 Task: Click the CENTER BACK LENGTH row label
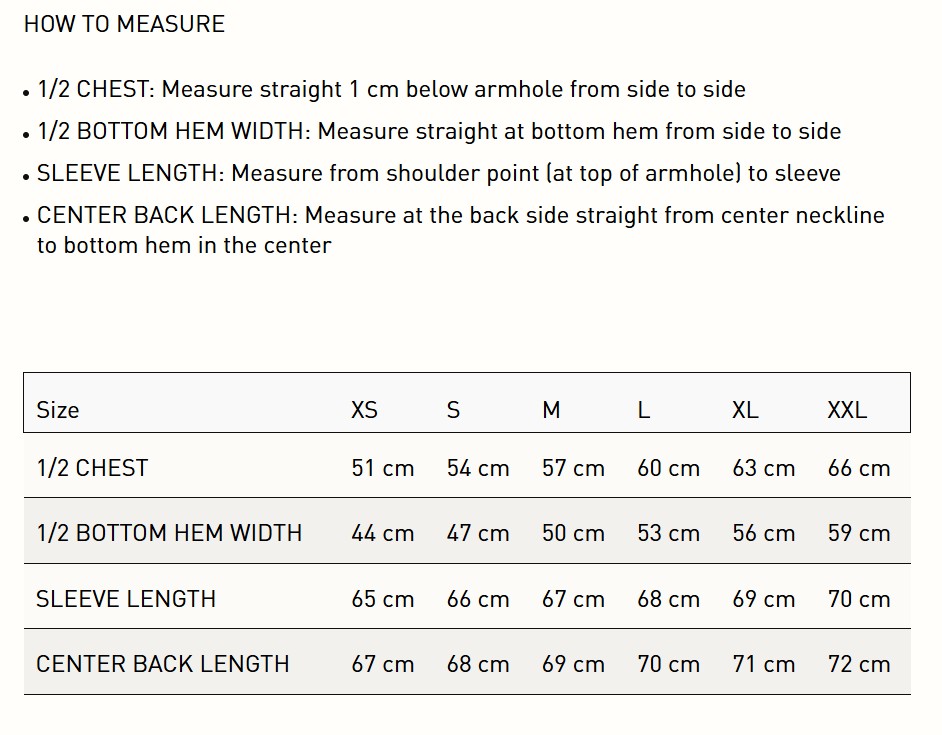coord(163,664)
